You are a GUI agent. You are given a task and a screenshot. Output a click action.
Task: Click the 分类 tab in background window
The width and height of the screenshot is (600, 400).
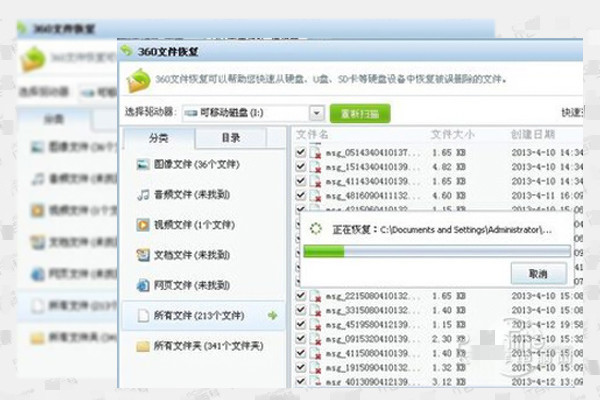54,119
